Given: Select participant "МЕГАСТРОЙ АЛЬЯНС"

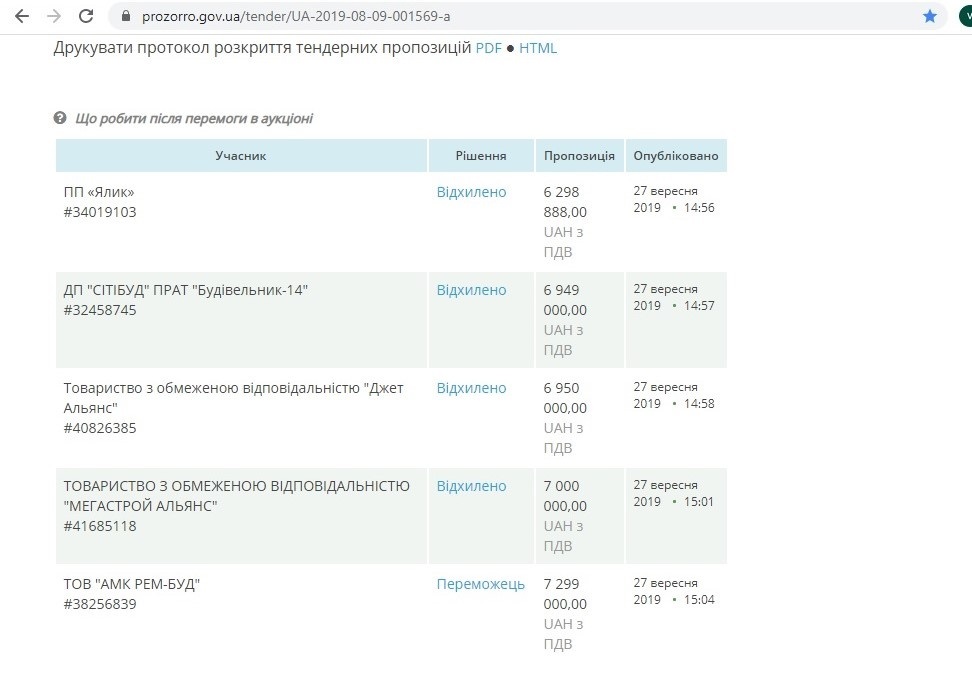Looking at the screenshot, I should tap(236, 496).
